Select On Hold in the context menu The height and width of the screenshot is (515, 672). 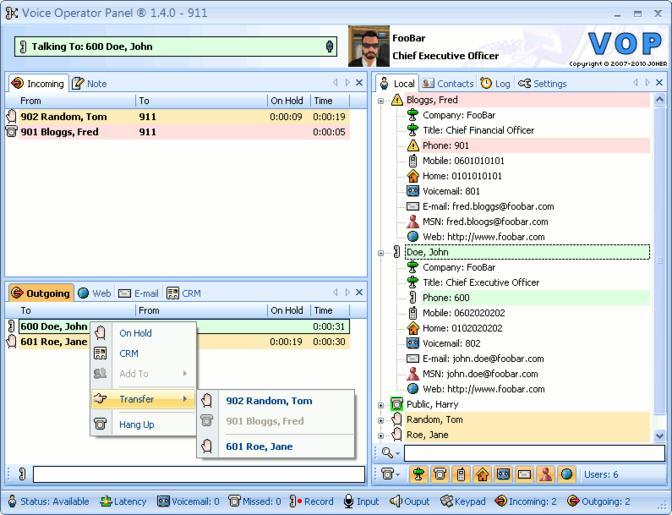[135, 333]
